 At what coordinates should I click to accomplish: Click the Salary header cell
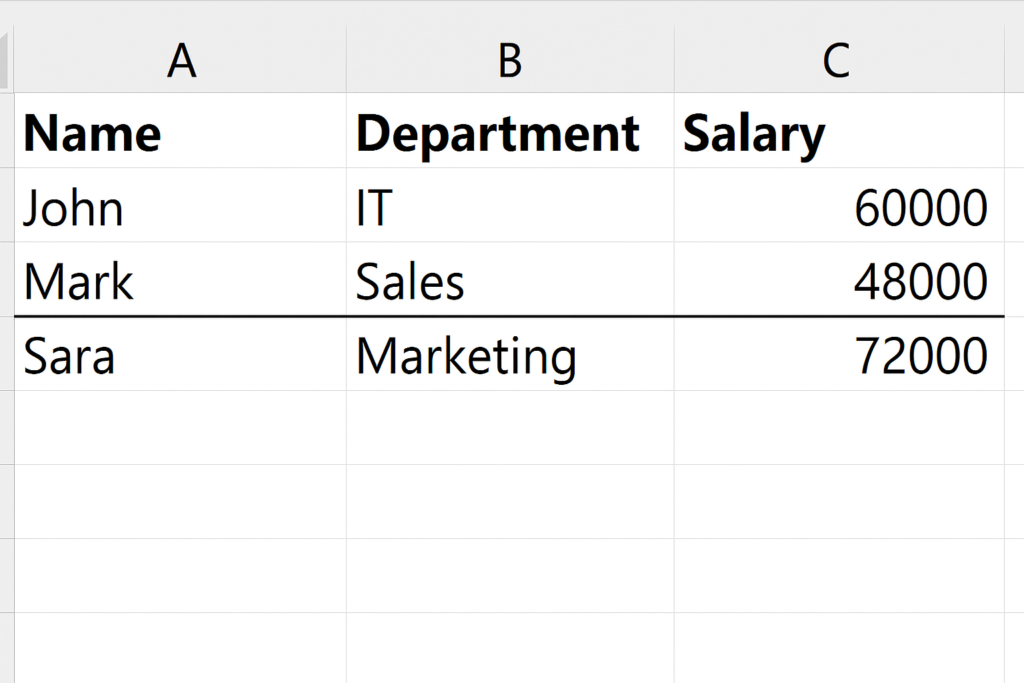coord(839,130)
